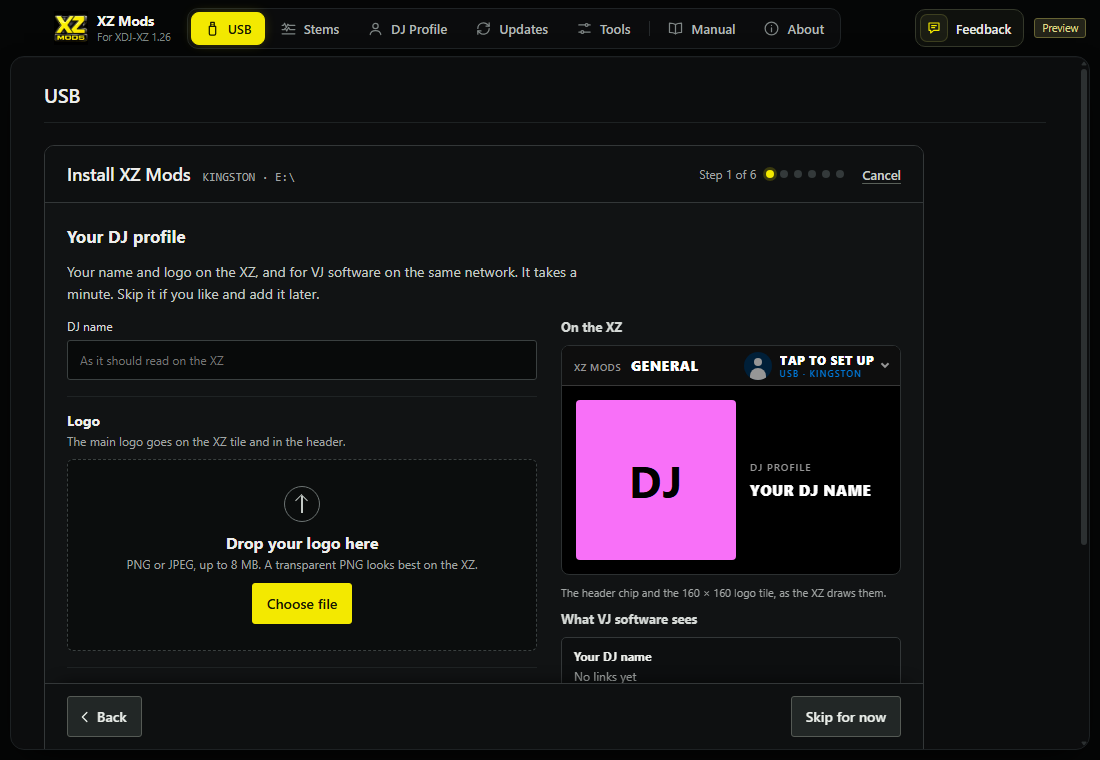Click the 'Drop your logo here' text

(x=302, y=544)
